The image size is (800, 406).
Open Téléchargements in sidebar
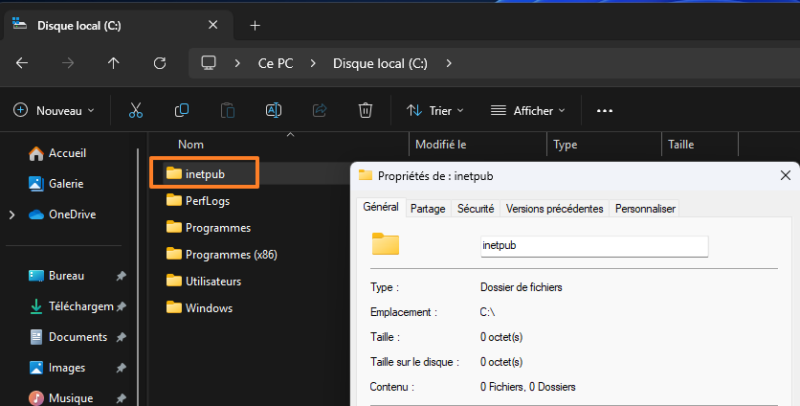pyautogui.click(x=80, y=306)
